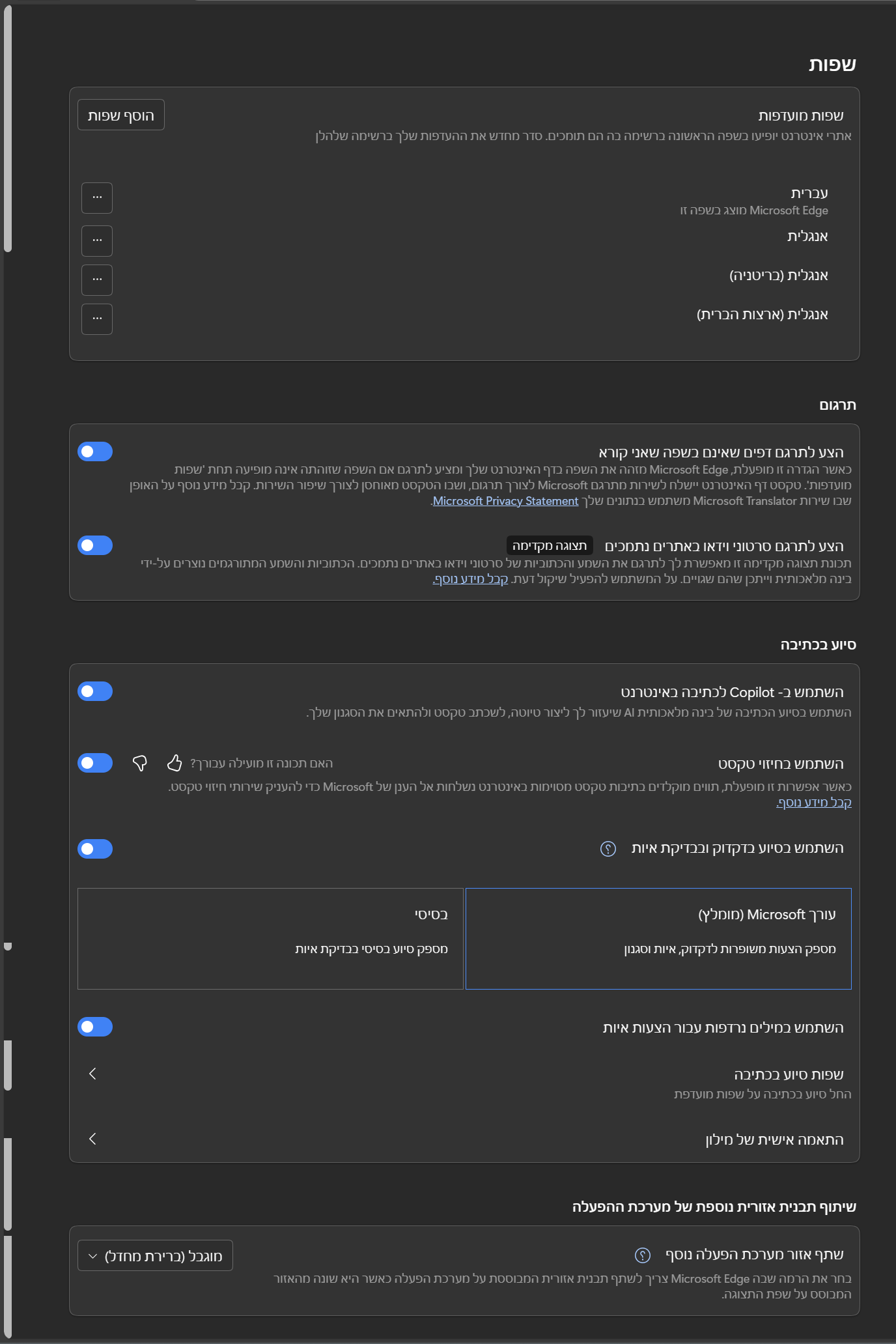Select the Basic (בסיסי) spellcheck option
Image resolution: width=896 pixels, height=1344 pixels.
click(x=270, y=938)
